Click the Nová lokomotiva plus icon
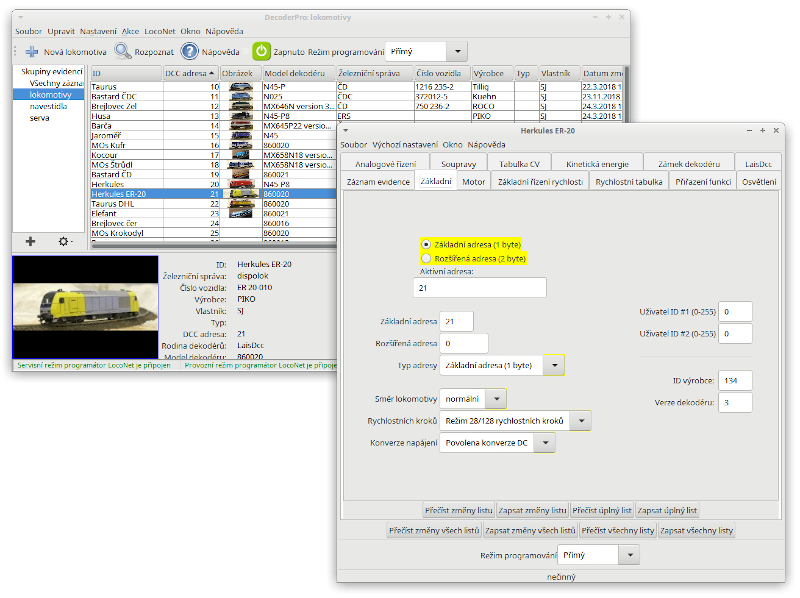800x598 pixels. point(31,51)
